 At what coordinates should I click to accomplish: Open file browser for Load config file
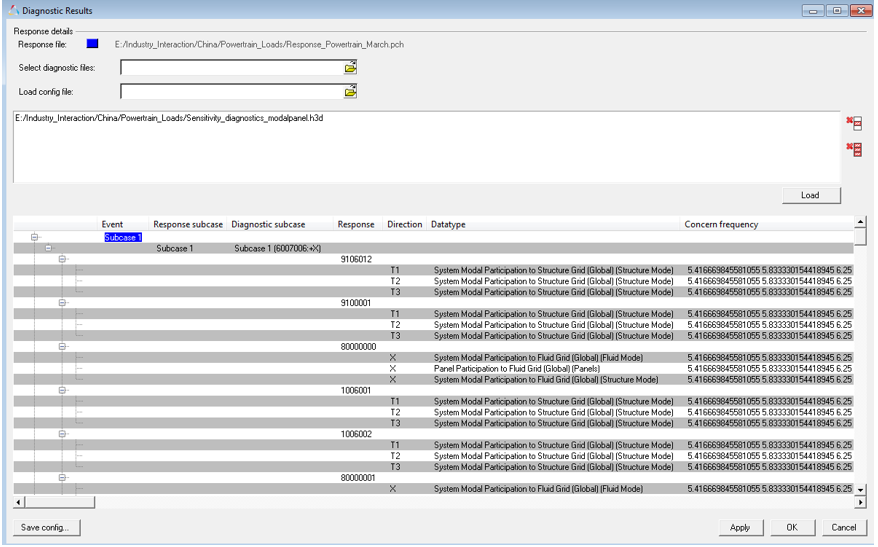[350, 92]
